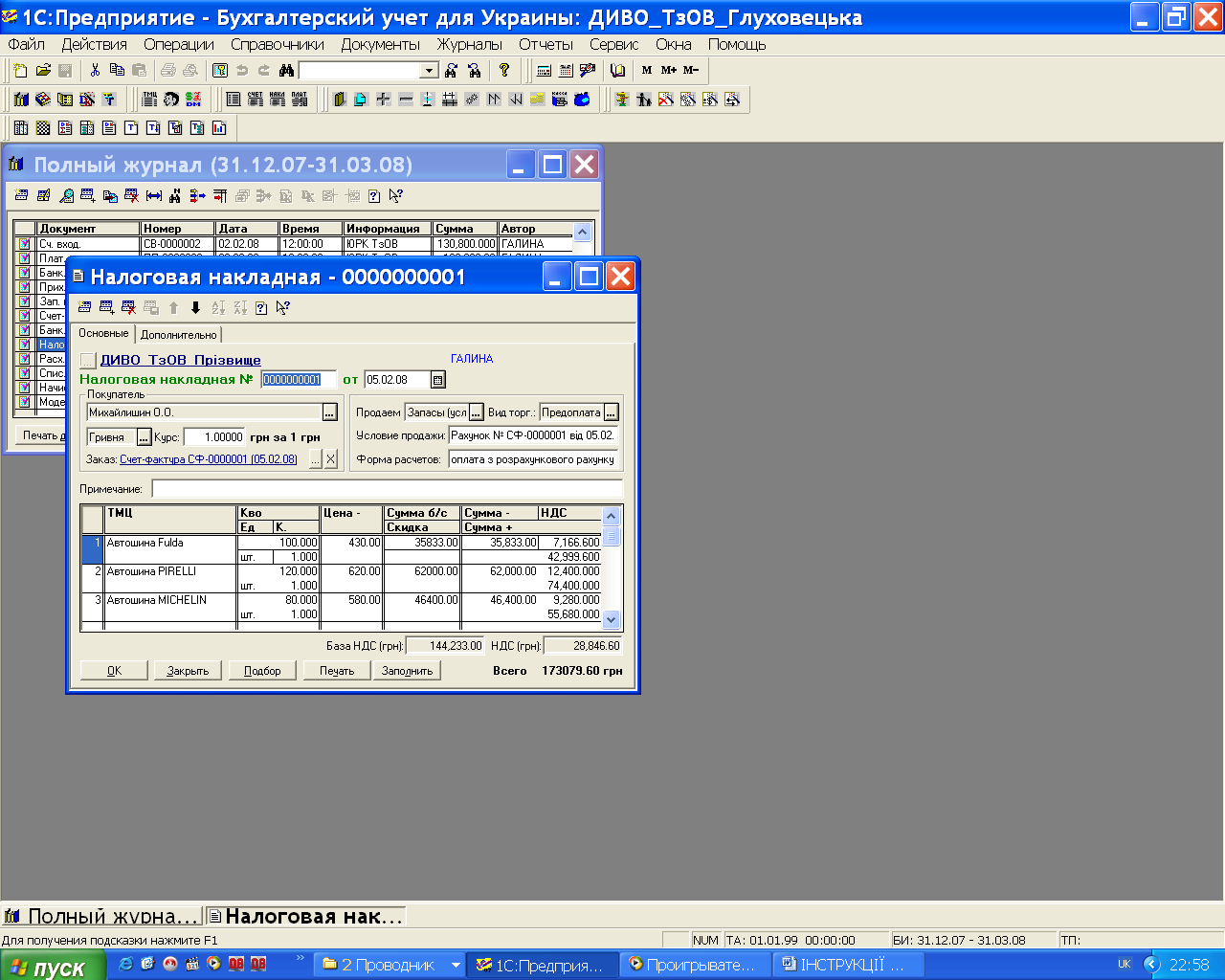The image size is (1225, 980).
Task: Open order selection ellipsis next to Счет-фактура link
Action: tap(316, 459)
